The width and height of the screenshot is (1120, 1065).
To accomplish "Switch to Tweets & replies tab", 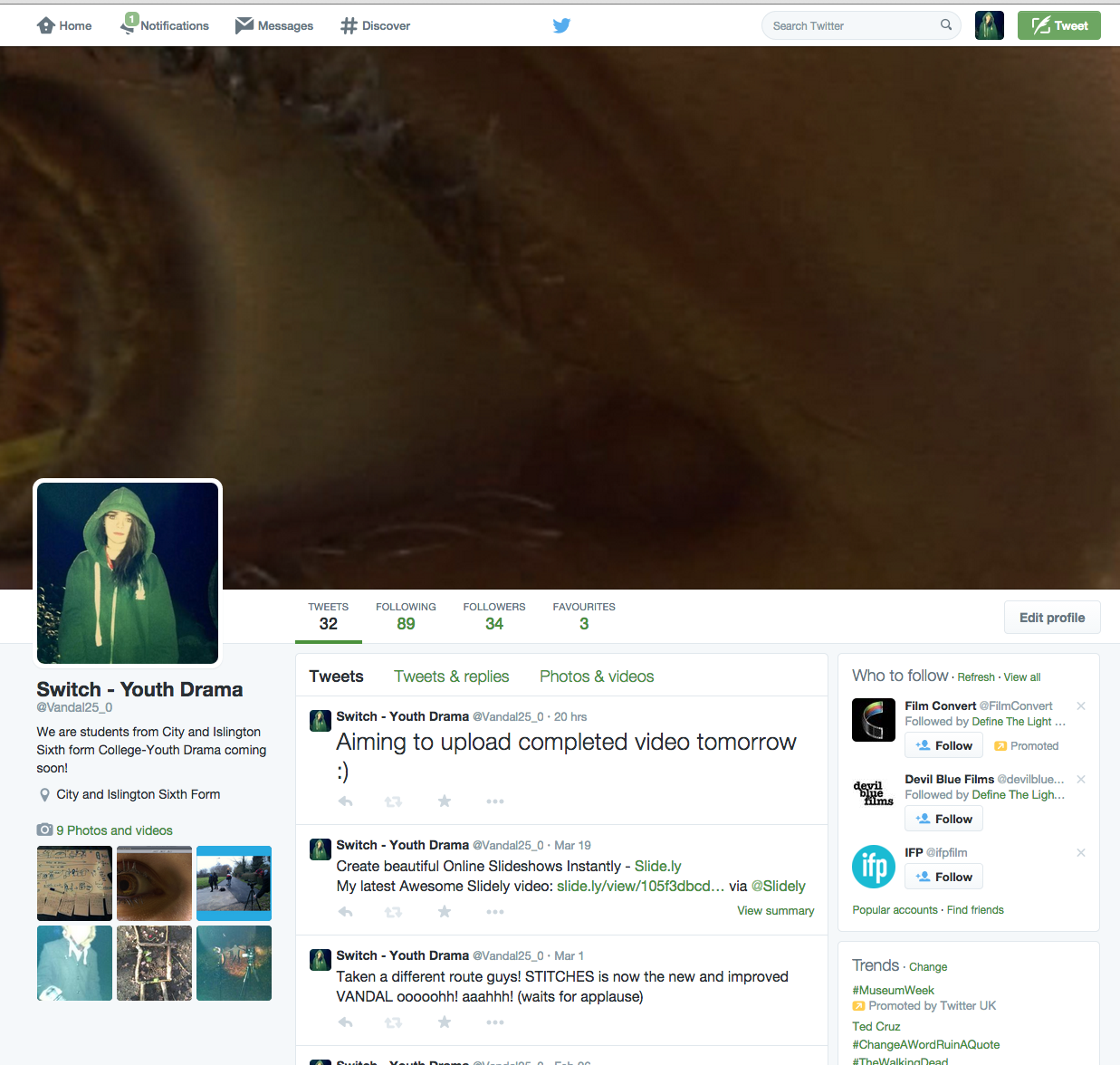I will pyautogui.click(x=452, y=676).
